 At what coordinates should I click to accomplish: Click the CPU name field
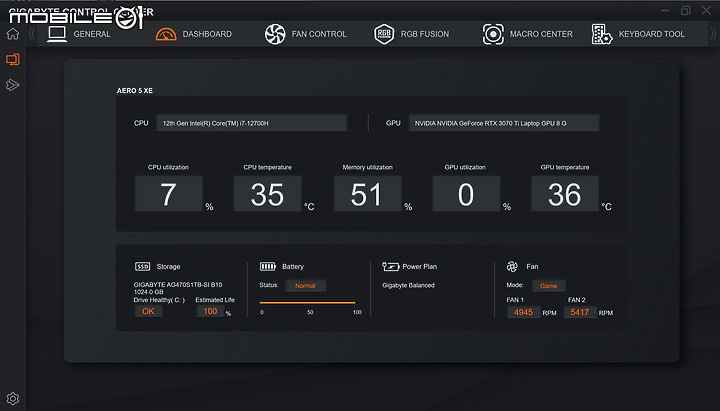coord(252,123)
